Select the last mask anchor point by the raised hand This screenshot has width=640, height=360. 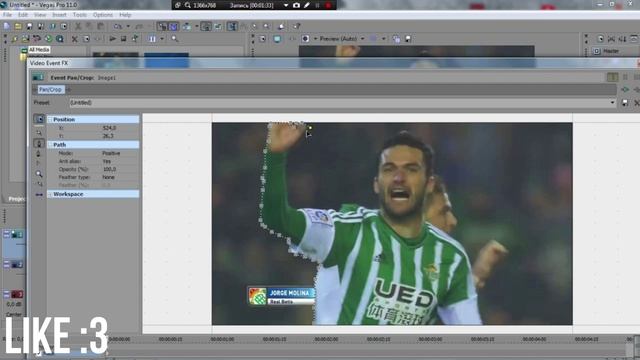[x=310, y=128]
